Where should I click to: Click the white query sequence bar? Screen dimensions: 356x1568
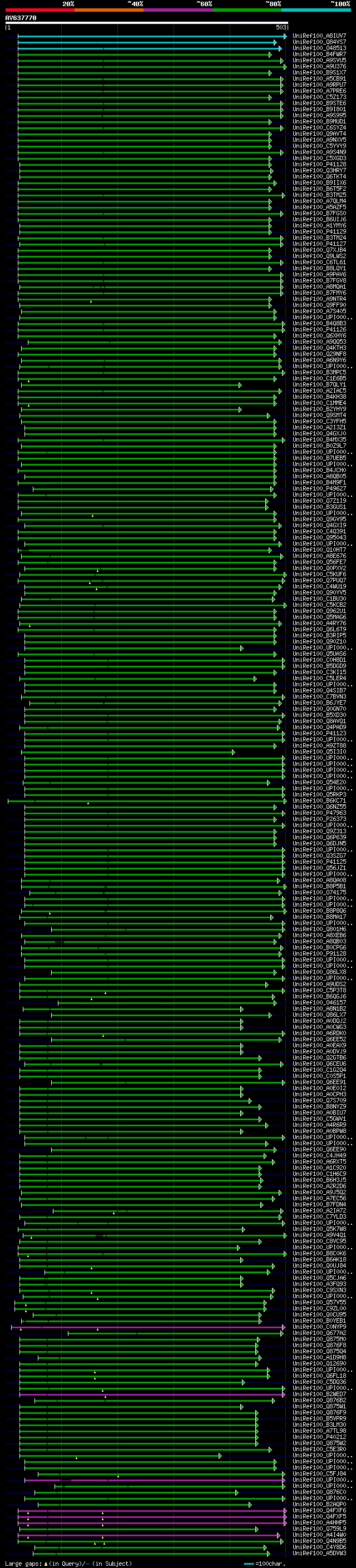pos(146,22)
